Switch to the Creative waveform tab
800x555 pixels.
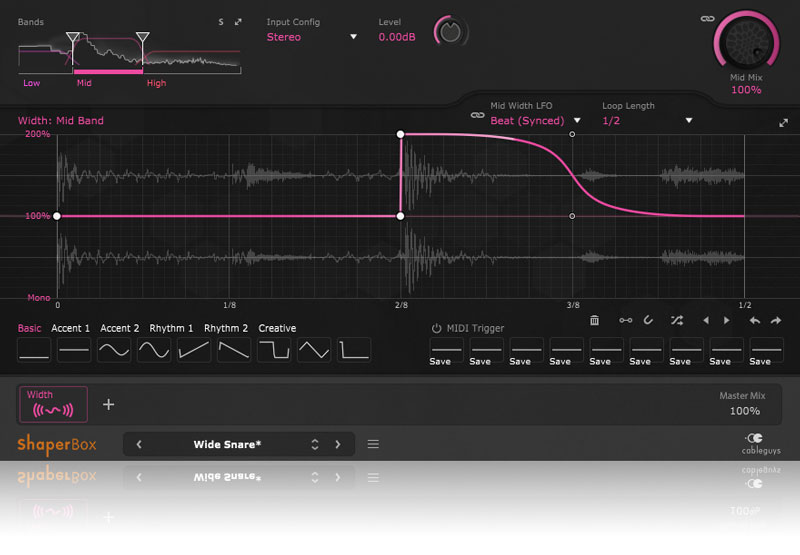click(277, 328)
